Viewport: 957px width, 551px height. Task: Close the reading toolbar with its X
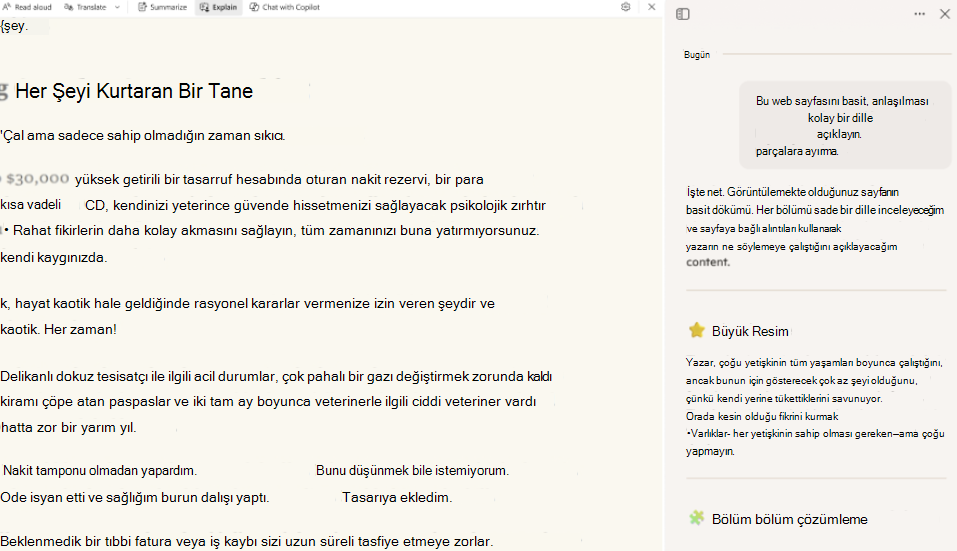tap(651, 7)
